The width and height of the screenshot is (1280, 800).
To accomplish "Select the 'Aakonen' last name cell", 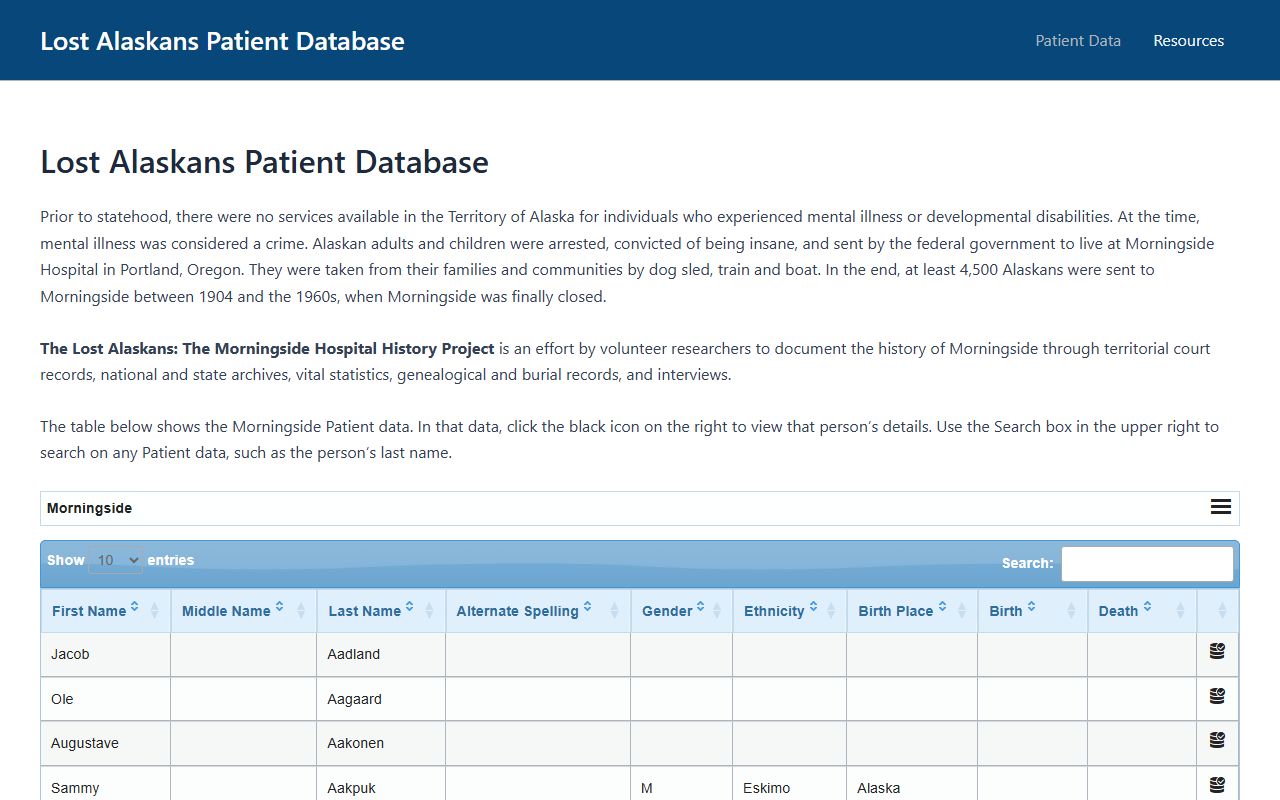I will pyautogui.click(x=381, y=743).
